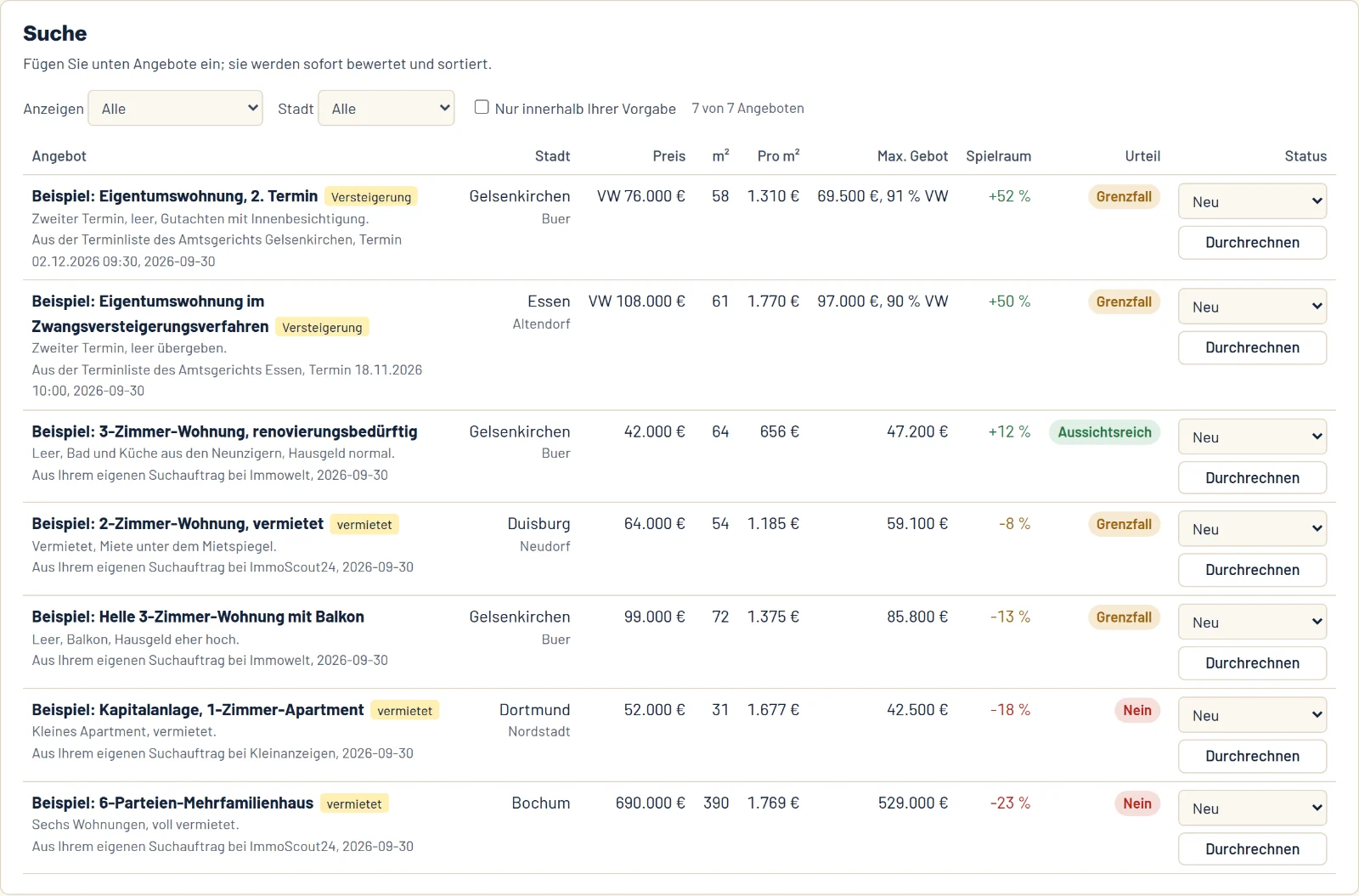Open status dropdown for 3-Zimmer-Wohnung renovierungsbedürftig
Screen dimensions: 1359x896
1253,437
